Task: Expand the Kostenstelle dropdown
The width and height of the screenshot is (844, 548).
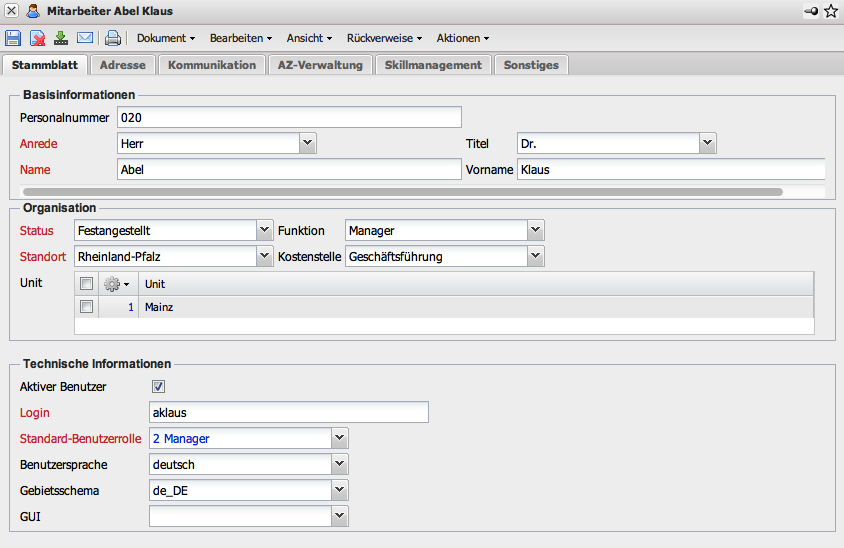Action: [x=536, y=257]
